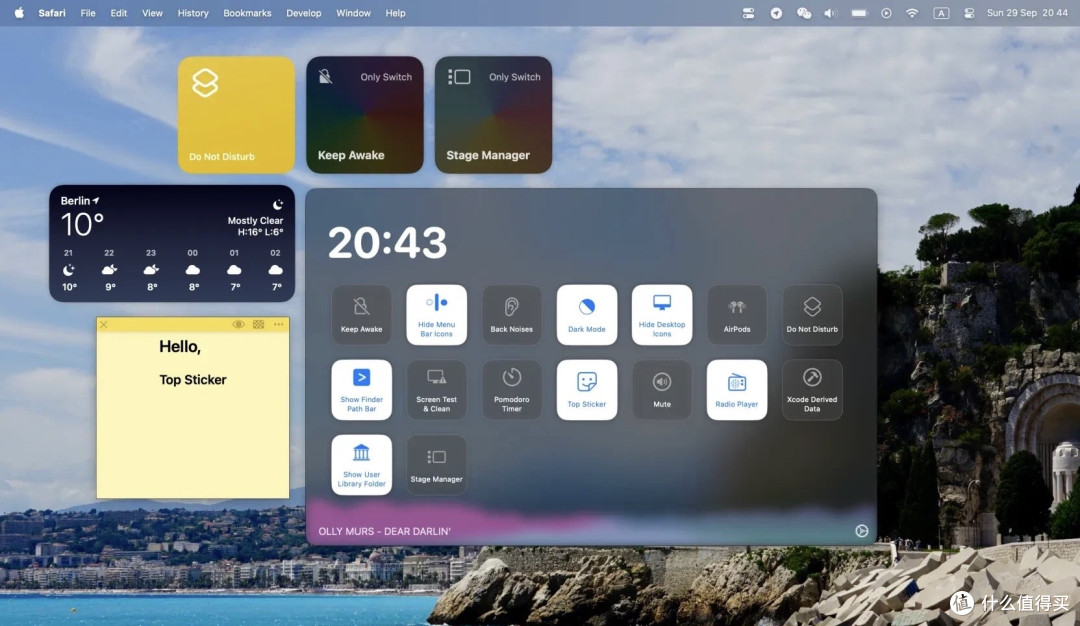Toggle Hide Menu Bar Icons switch
Viewport: 1080px width, 626px height.
(x=436, y=315)
